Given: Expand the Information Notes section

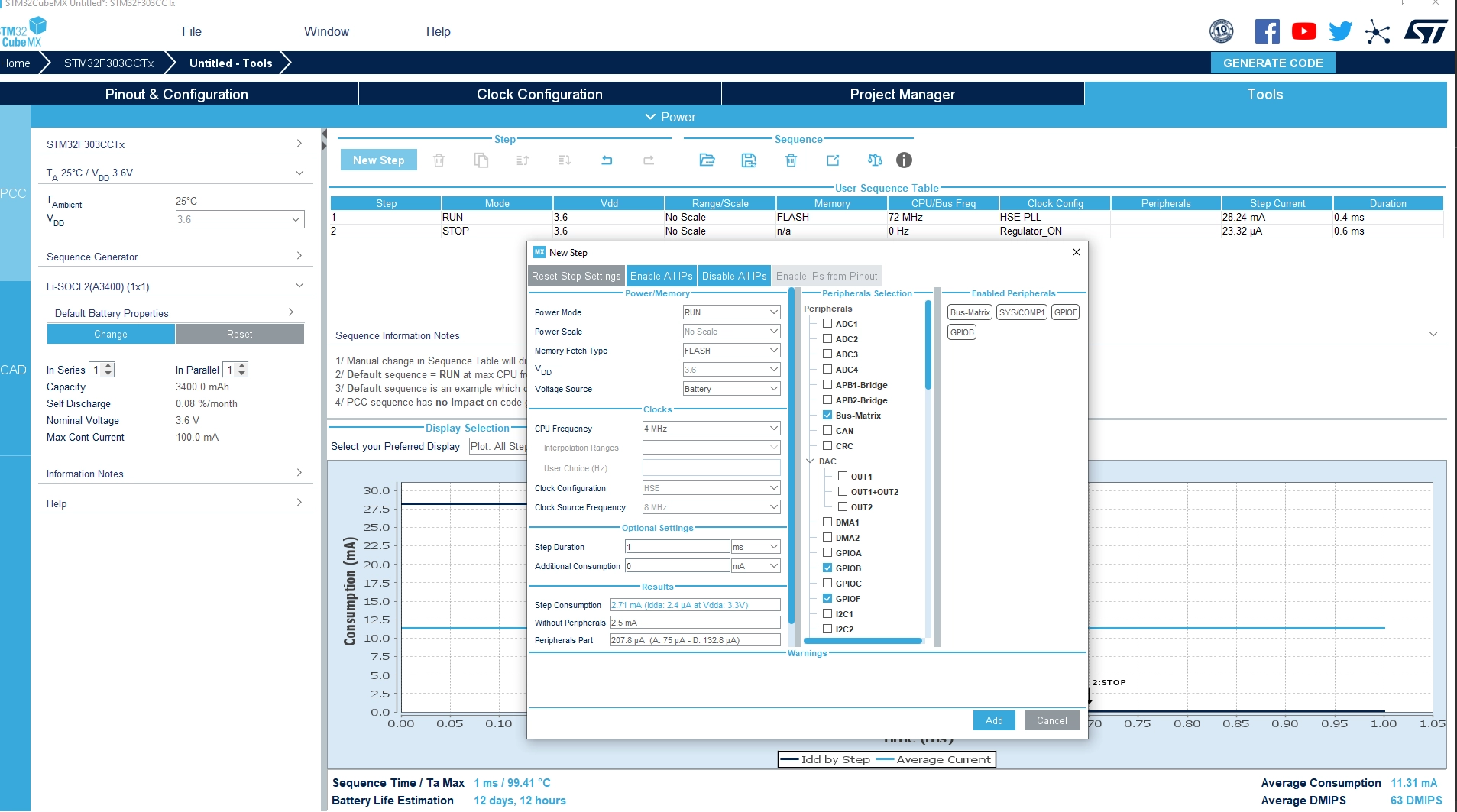Looking at the screenshot, I should (175, 474).
